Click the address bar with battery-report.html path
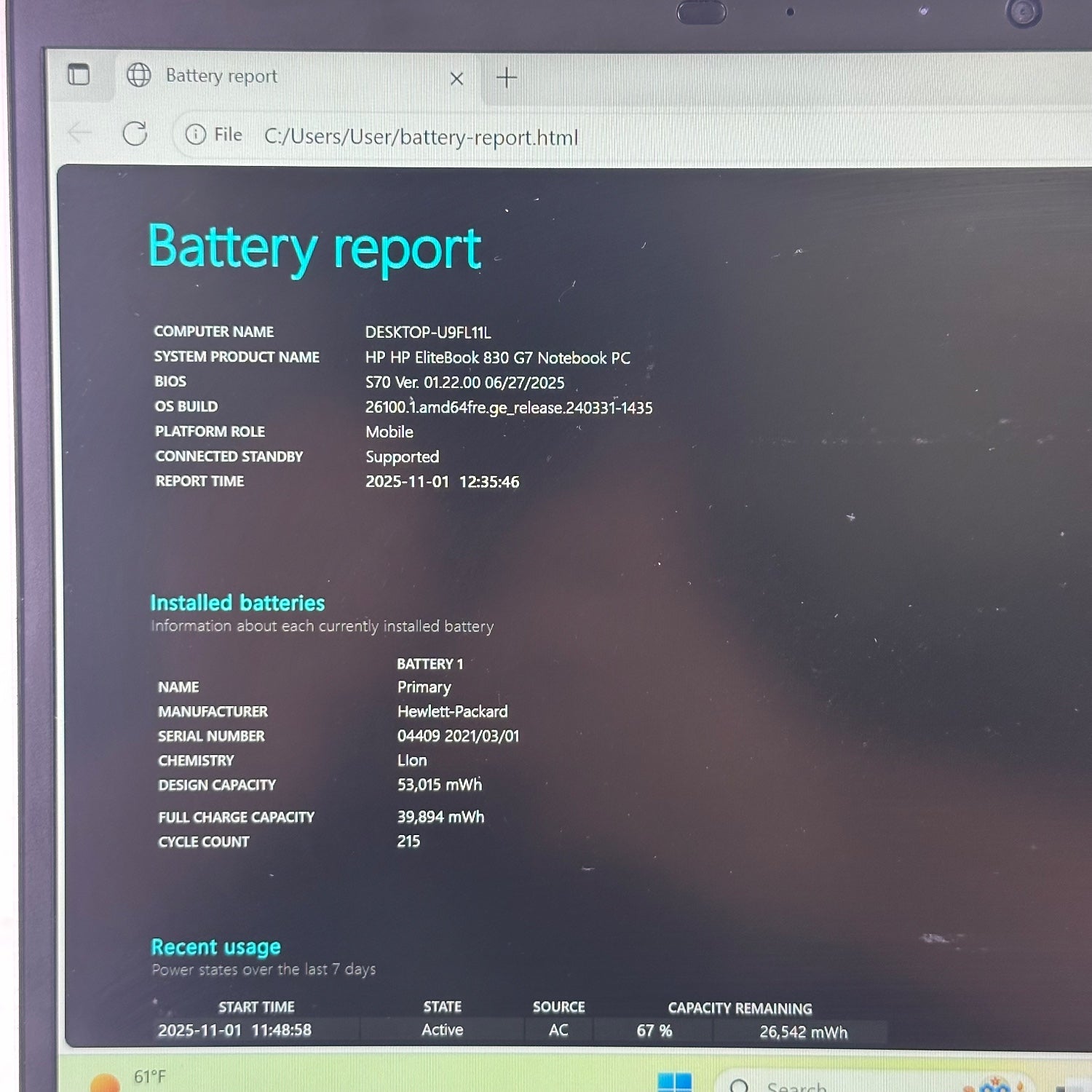This screenshot has height=1092, width=1092. pos(421,137)
